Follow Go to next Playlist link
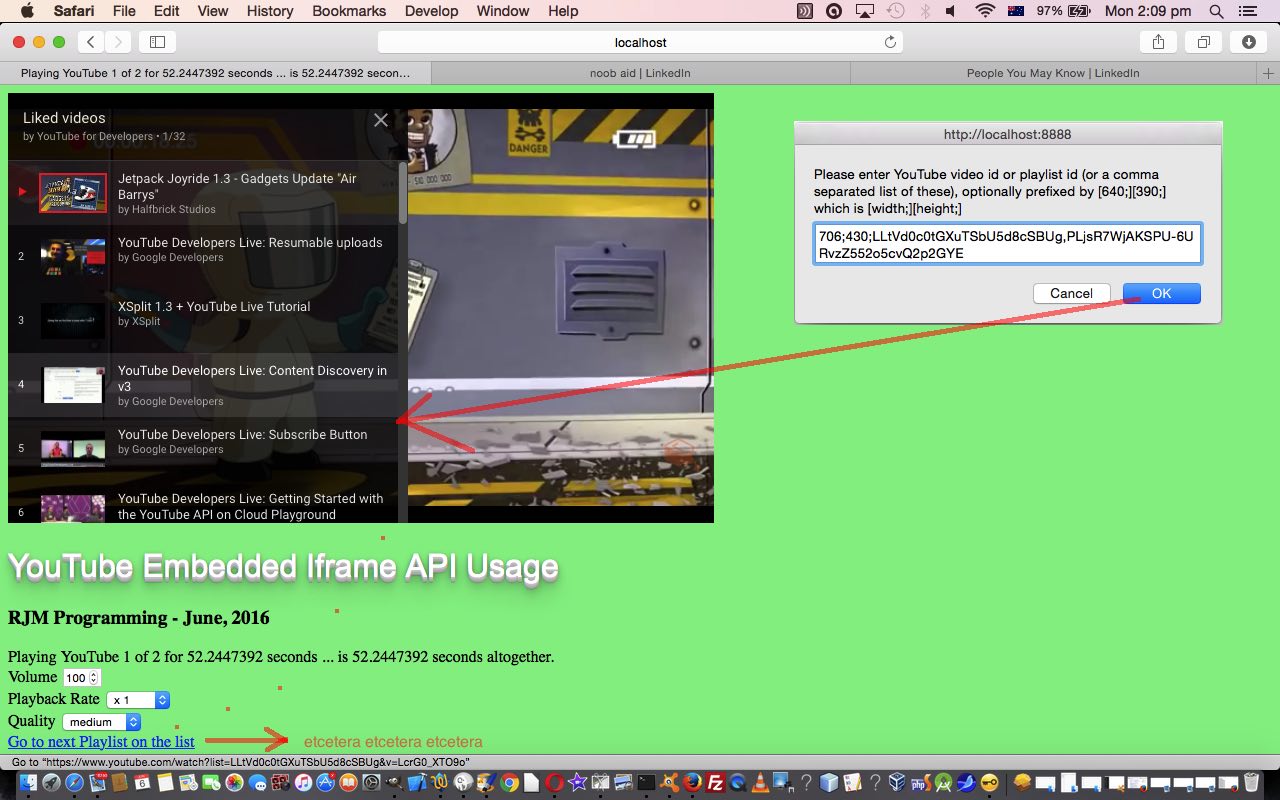The width and height of the screenshot is (1280, 800). (x=101, y=741)
